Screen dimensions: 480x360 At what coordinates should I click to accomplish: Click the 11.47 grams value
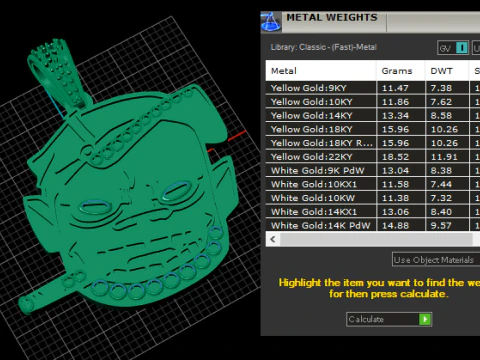click(x=395, y=88)
